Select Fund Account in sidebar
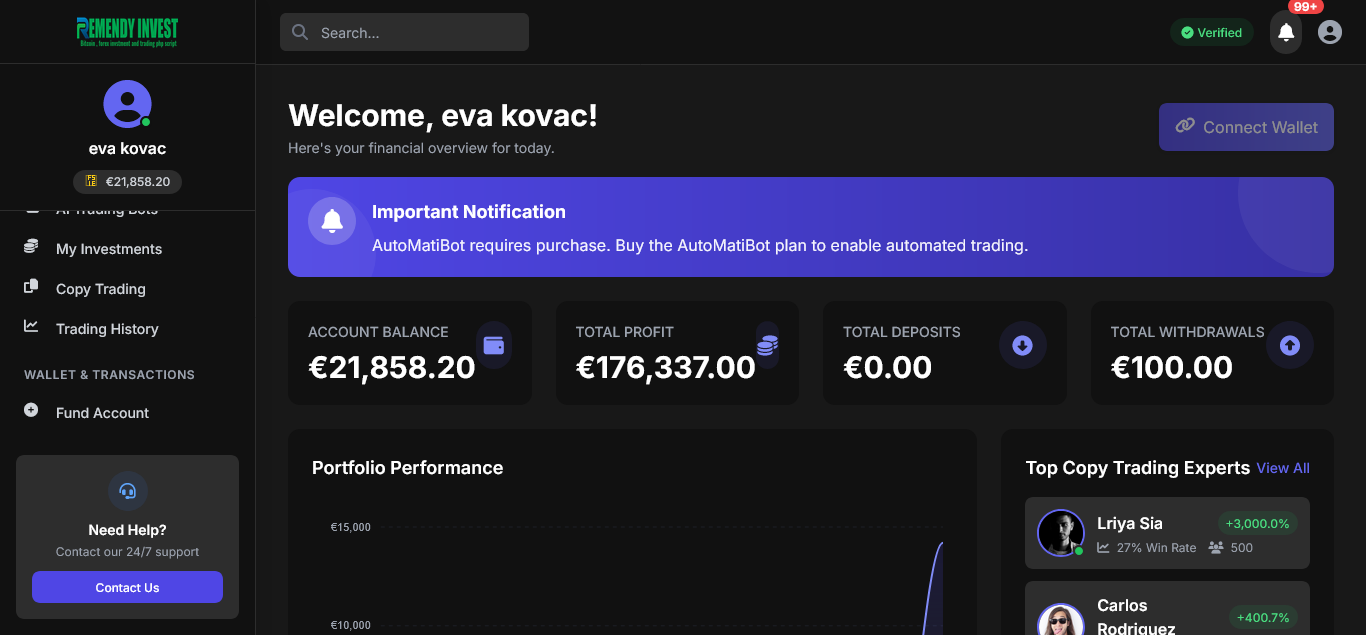 tap(102, 413)
